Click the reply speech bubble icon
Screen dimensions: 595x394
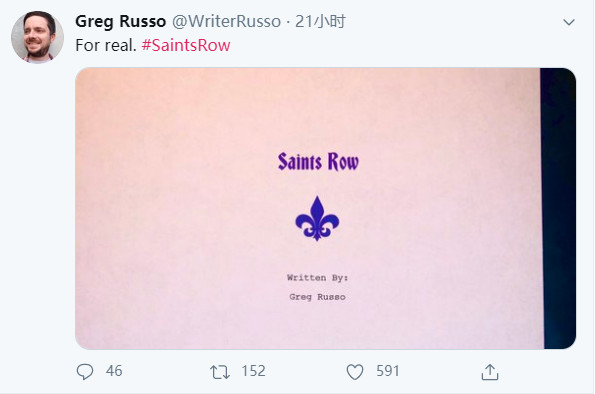[85, 372]
